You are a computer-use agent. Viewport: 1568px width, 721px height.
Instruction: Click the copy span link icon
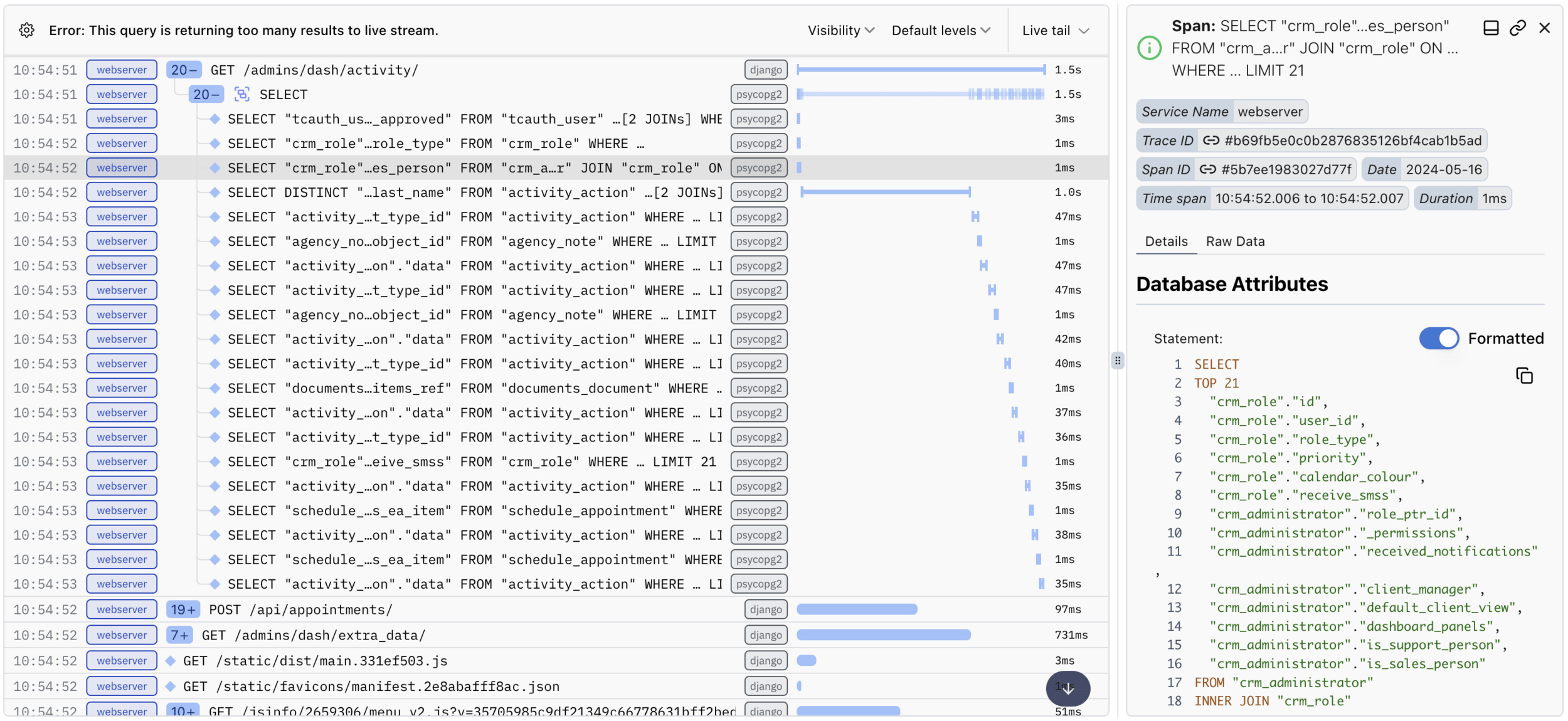click(x=1517, y=28)
